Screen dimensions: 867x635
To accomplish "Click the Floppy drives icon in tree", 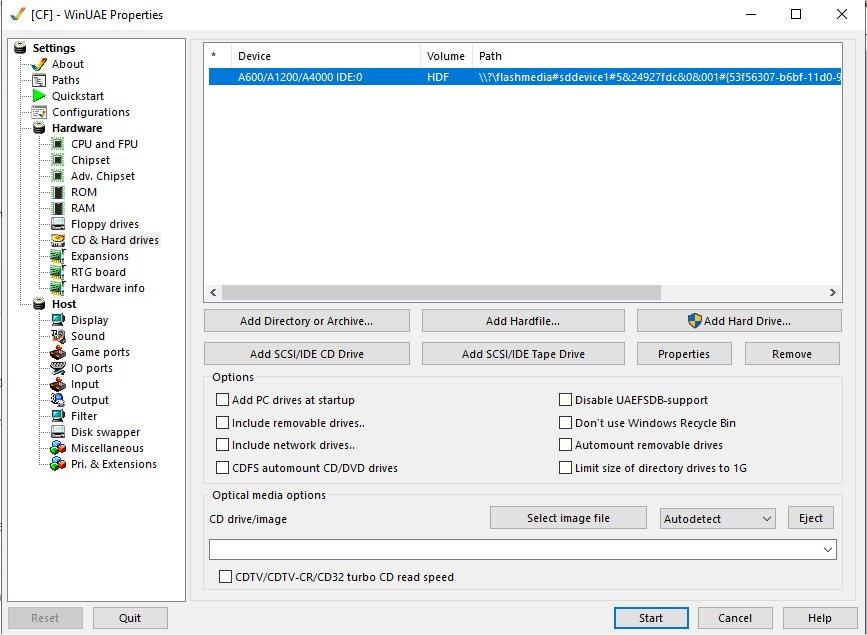I will pos(58,224).
